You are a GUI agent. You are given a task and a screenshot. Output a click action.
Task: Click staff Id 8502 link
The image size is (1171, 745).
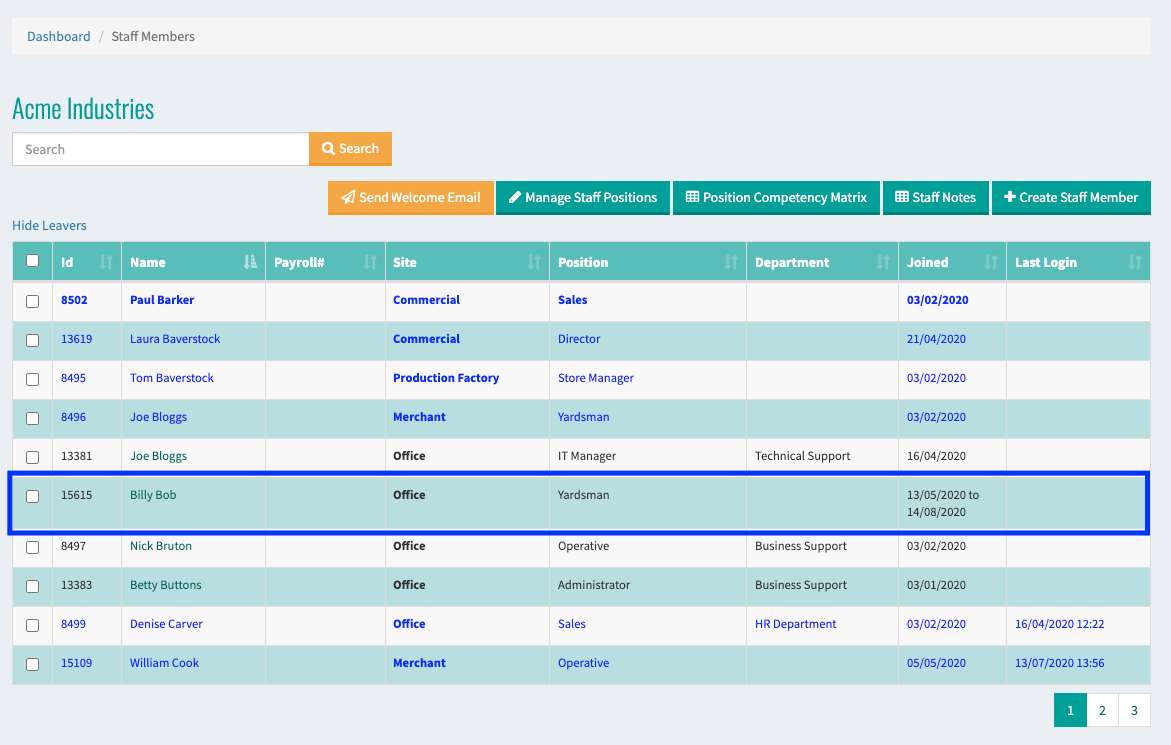coord(74,300)
